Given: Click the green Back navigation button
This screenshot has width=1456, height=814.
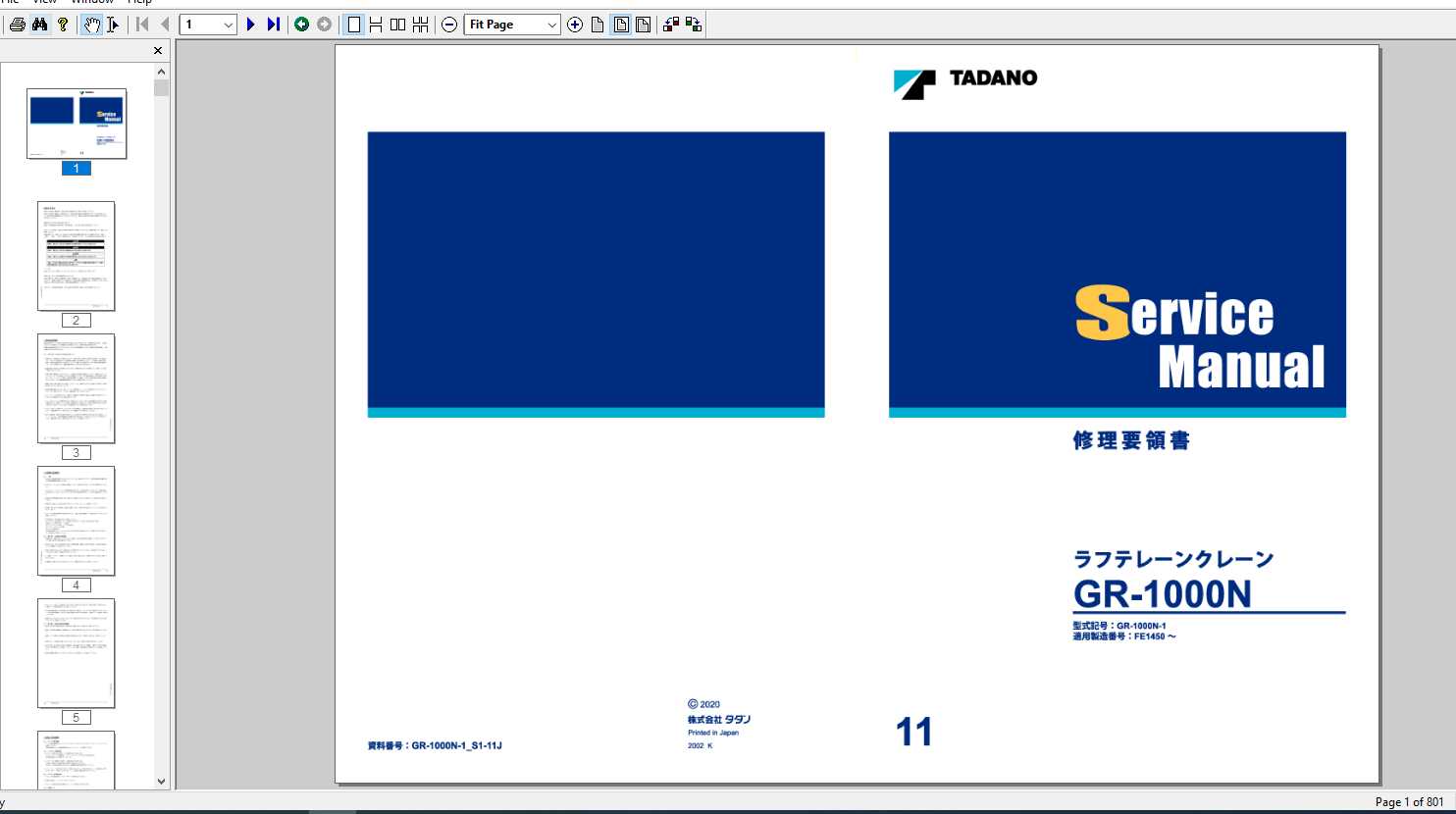Looking at the screenshot, I should [x=302, y=25].
